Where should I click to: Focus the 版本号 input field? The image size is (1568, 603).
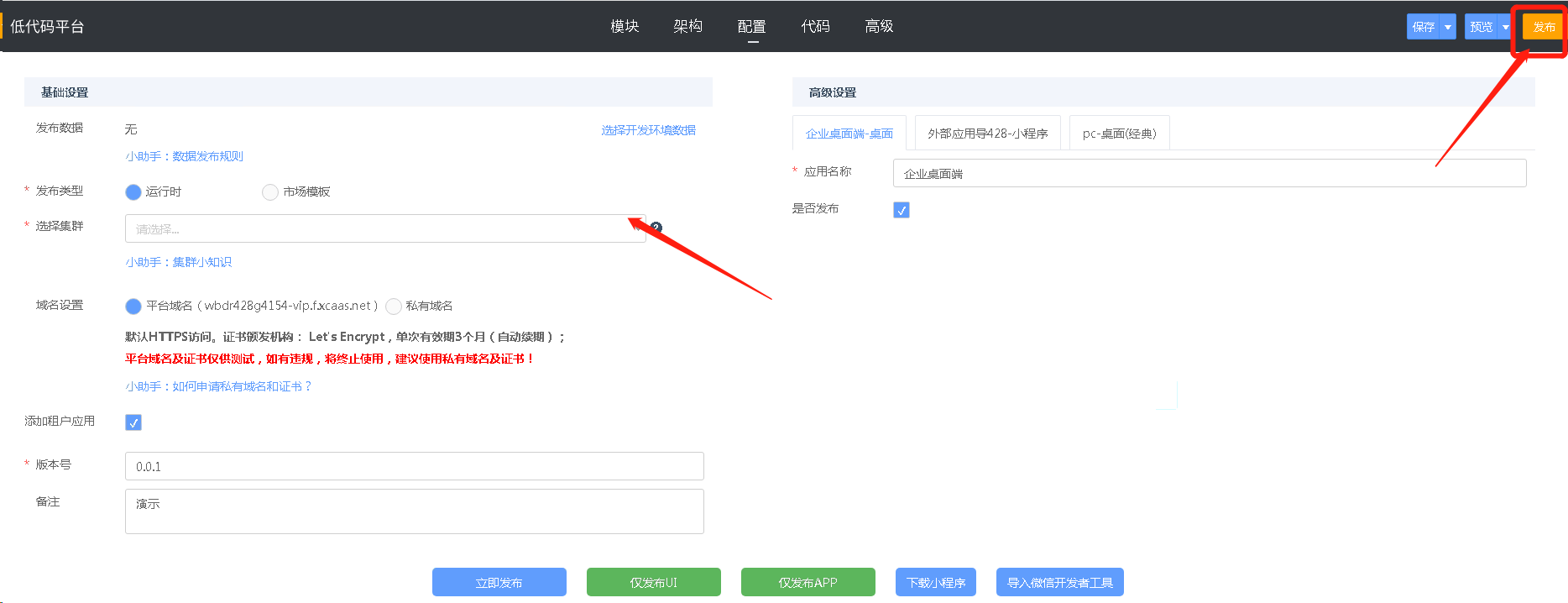414,466
